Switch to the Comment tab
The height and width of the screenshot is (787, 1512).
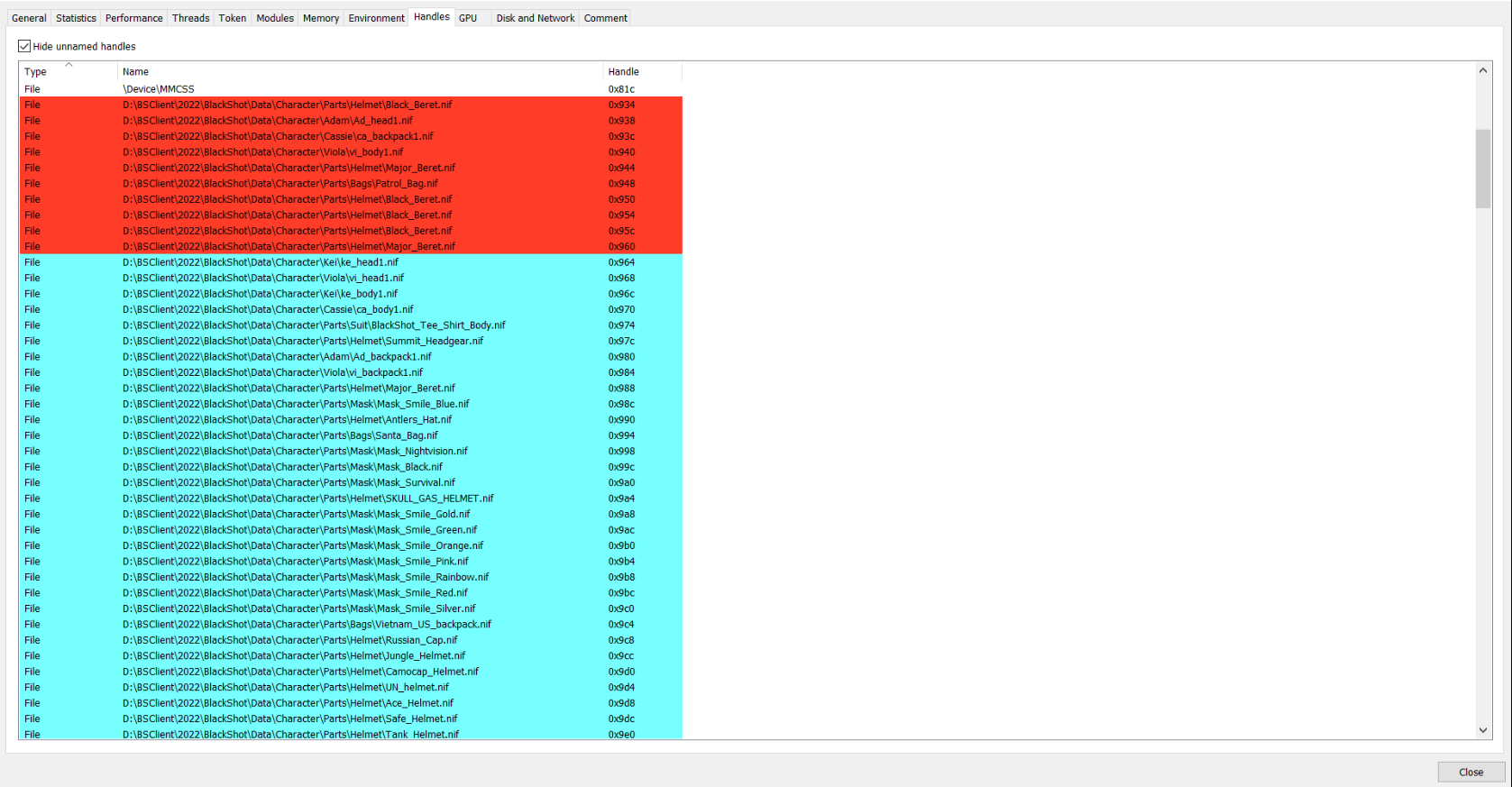[x=606, y=18]
